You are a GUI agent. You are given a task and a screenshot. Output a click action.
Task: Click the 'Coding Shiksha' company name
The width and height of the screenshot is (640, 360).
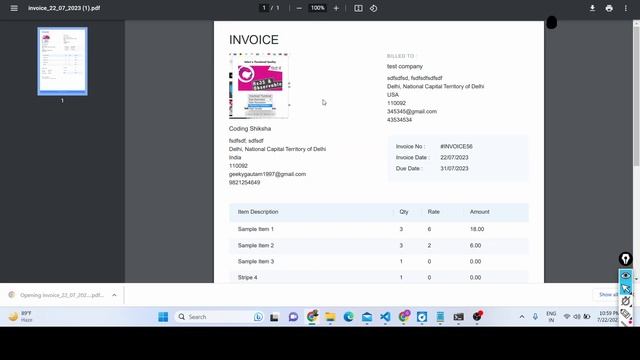click(x=250, y=129)
